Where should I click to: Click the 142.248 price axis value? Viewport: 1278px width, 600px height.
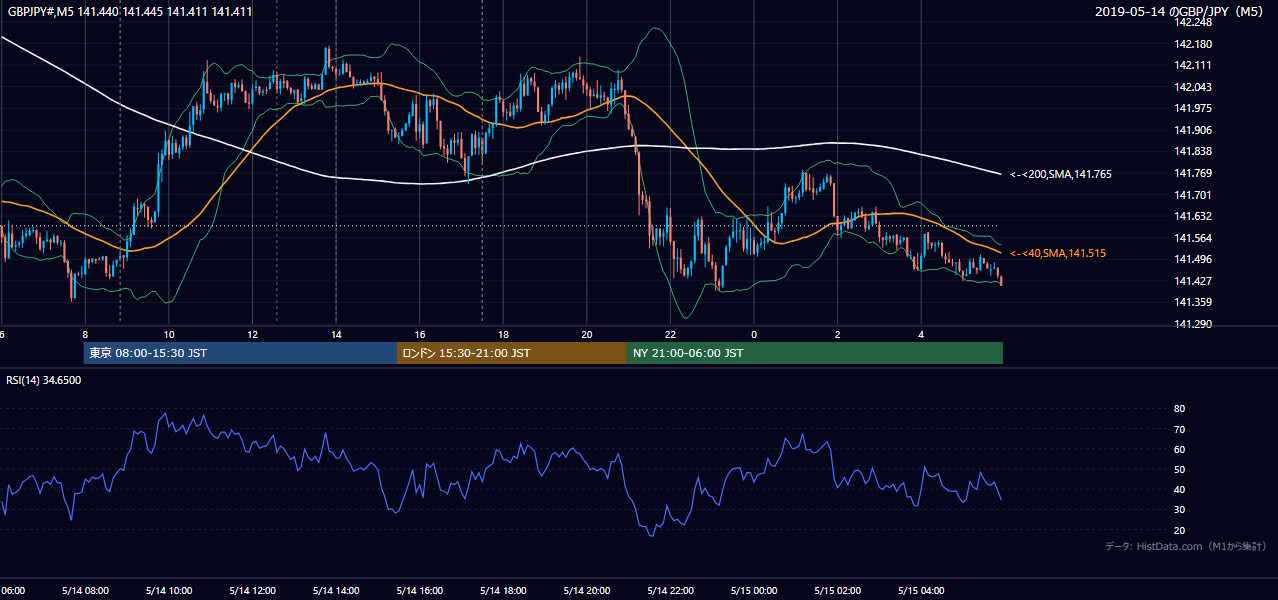coord(1193,22)
